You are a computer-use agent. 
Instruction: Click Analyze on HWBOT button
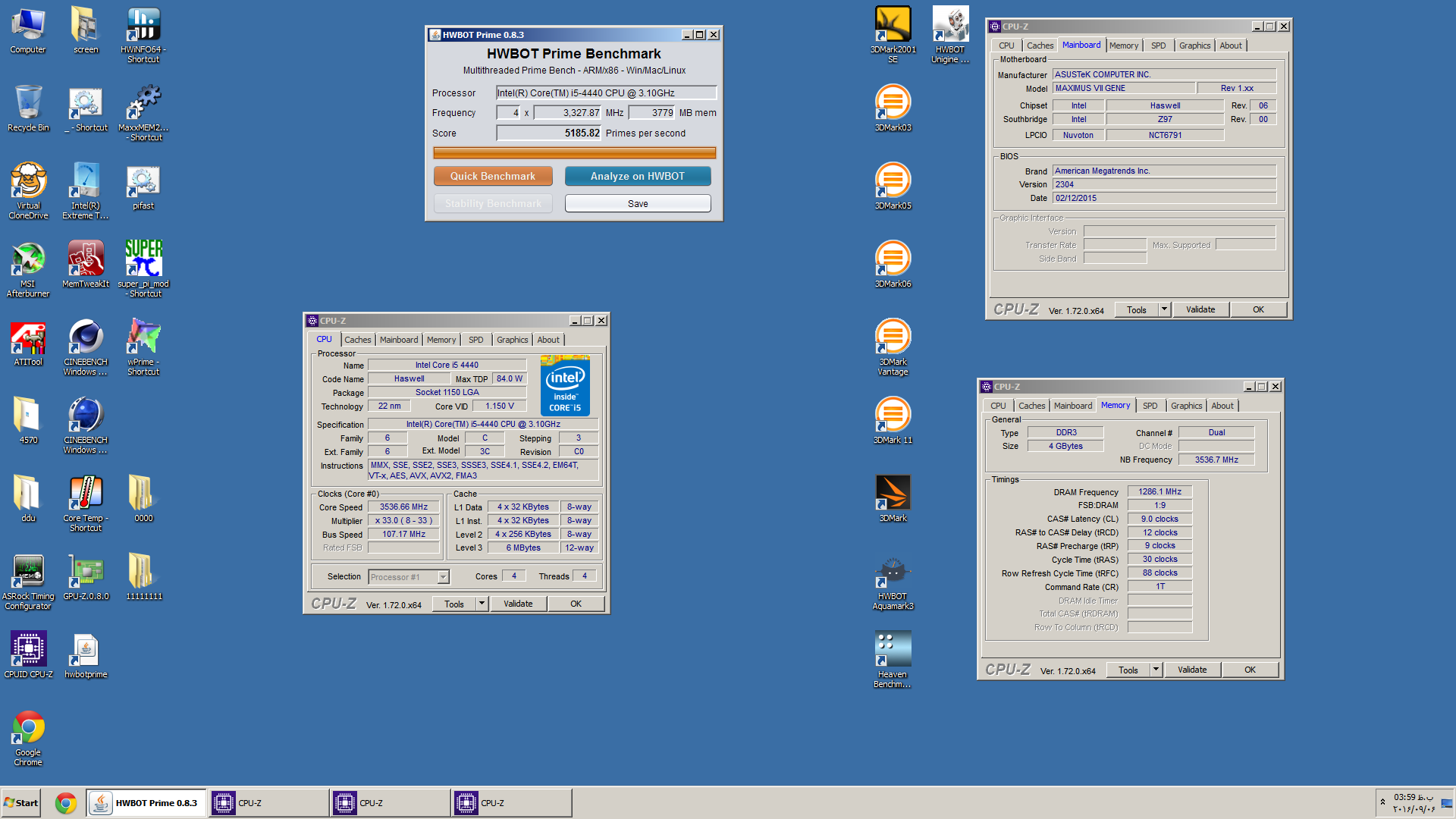[x=638, y=176]
